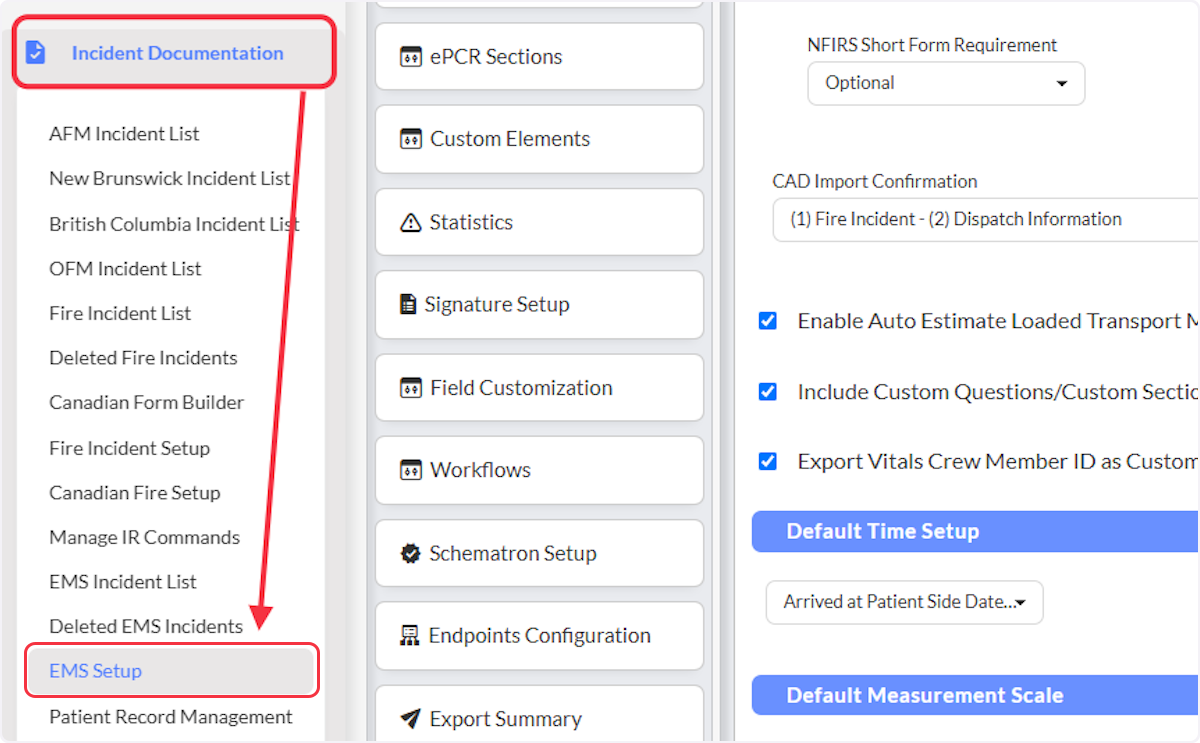
Task: Click the Default Time Setup section header
Action: (976, 531)
